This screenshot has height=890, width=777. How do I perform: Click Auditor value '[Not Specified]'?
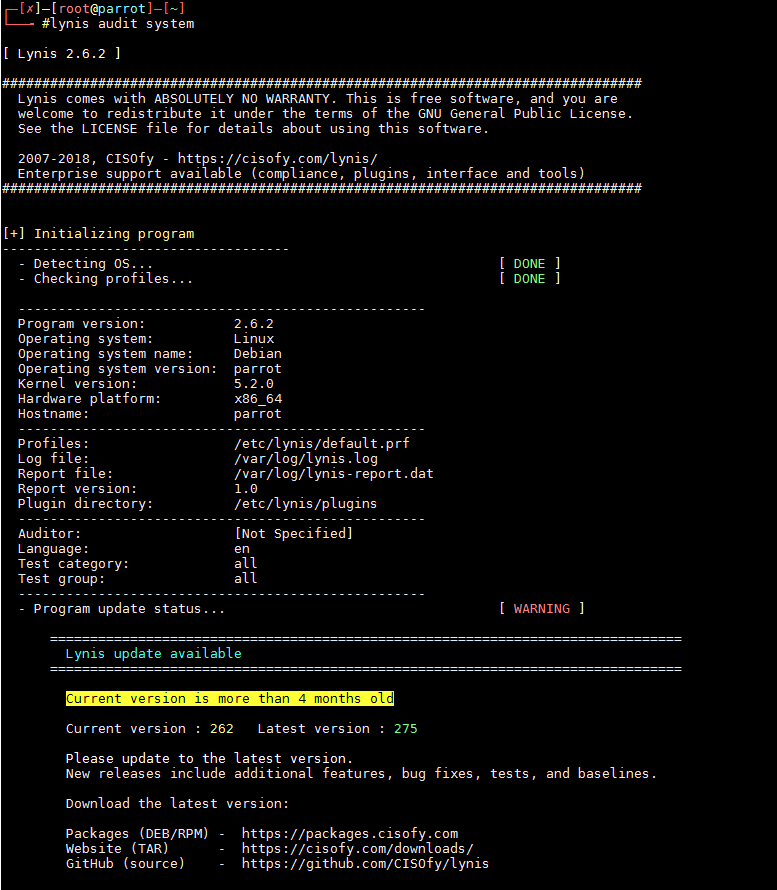(293, 534)
